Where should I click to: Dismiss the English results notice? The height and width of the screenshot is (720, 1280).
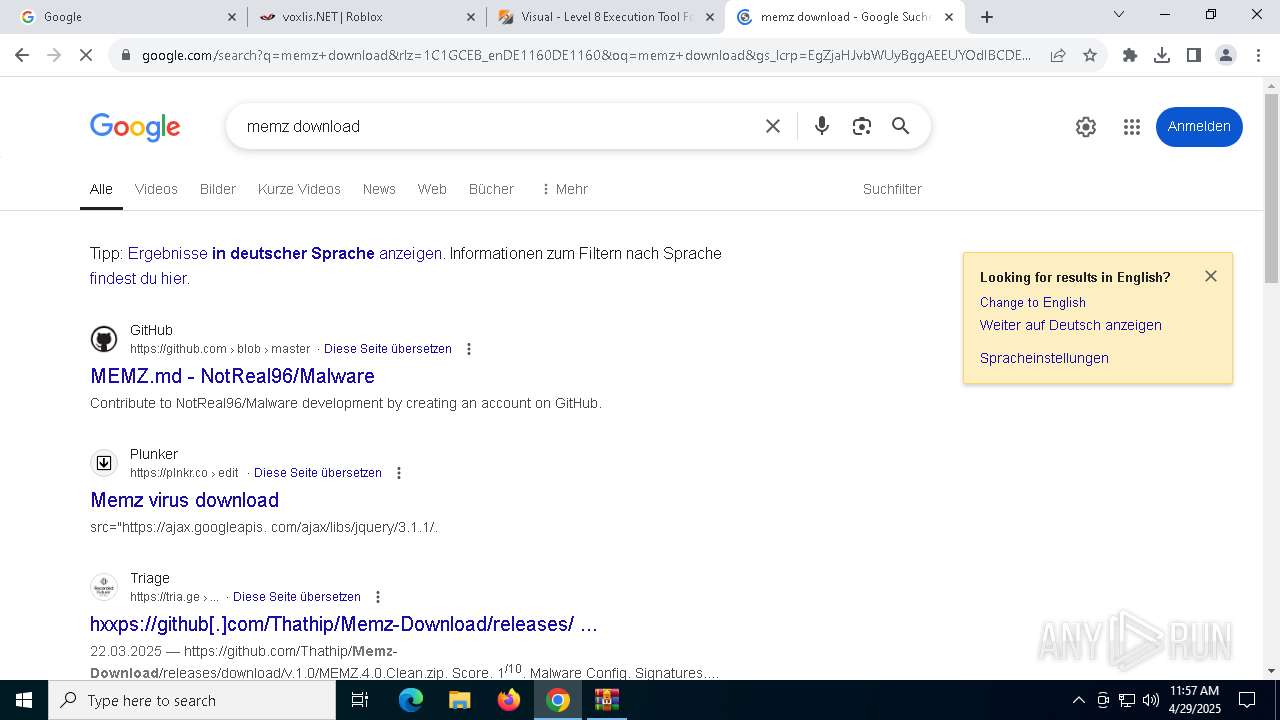point(1211,276)
